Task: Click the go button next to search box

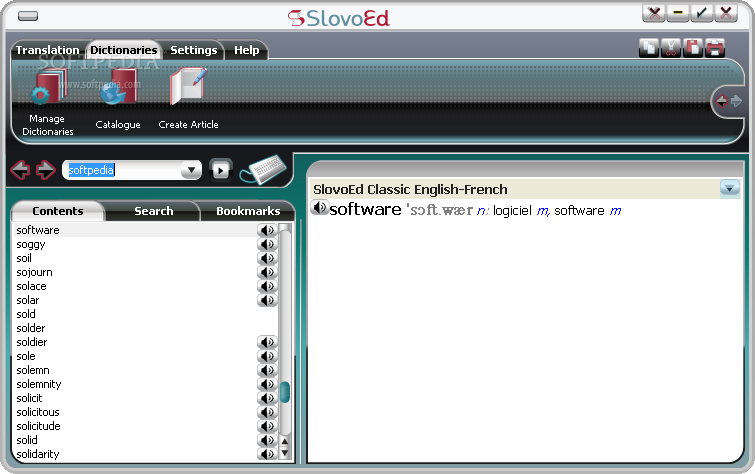Action: coord(221,170)
